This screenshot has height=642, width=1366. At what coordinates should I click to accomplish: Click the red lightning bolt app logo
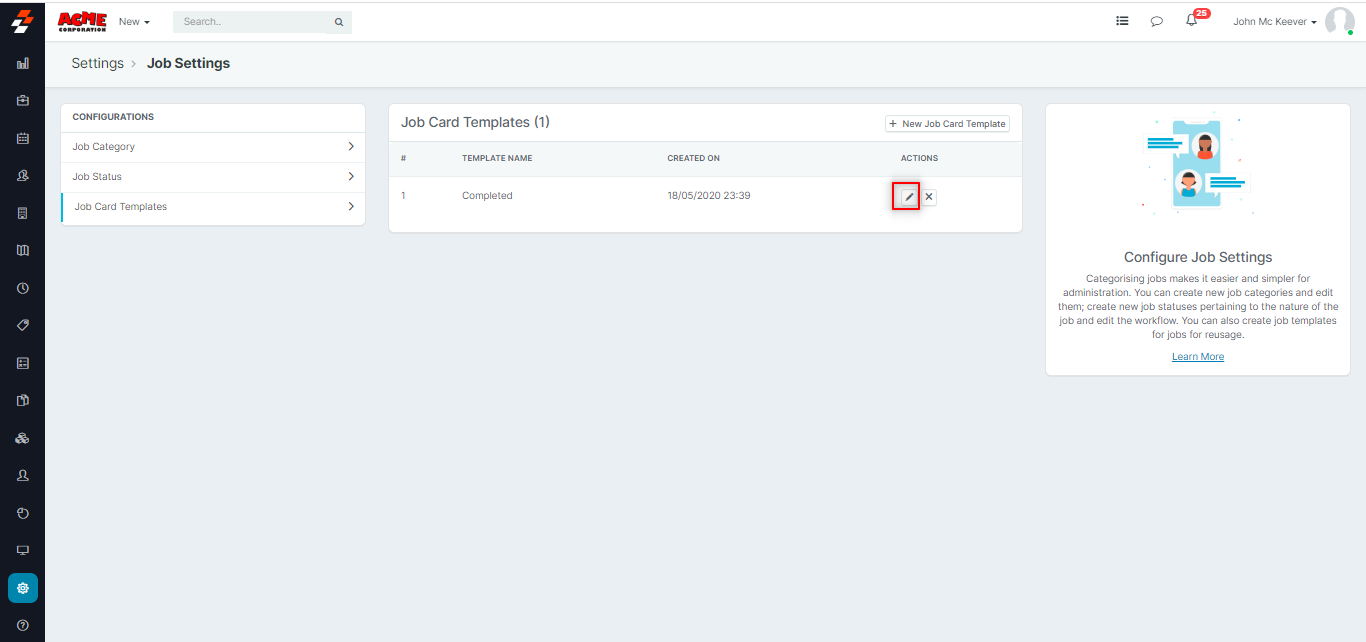[23, 20]
